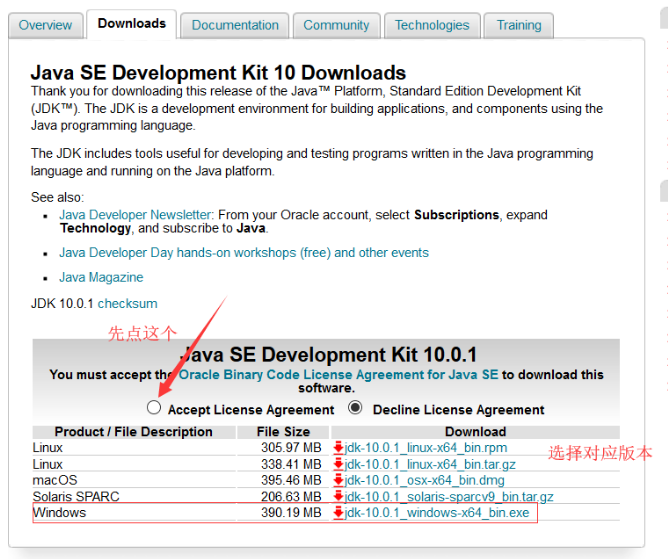This screenshot has width=668, height=559.
Task: Open the Downloads tab
Action: tap(132, 24)
